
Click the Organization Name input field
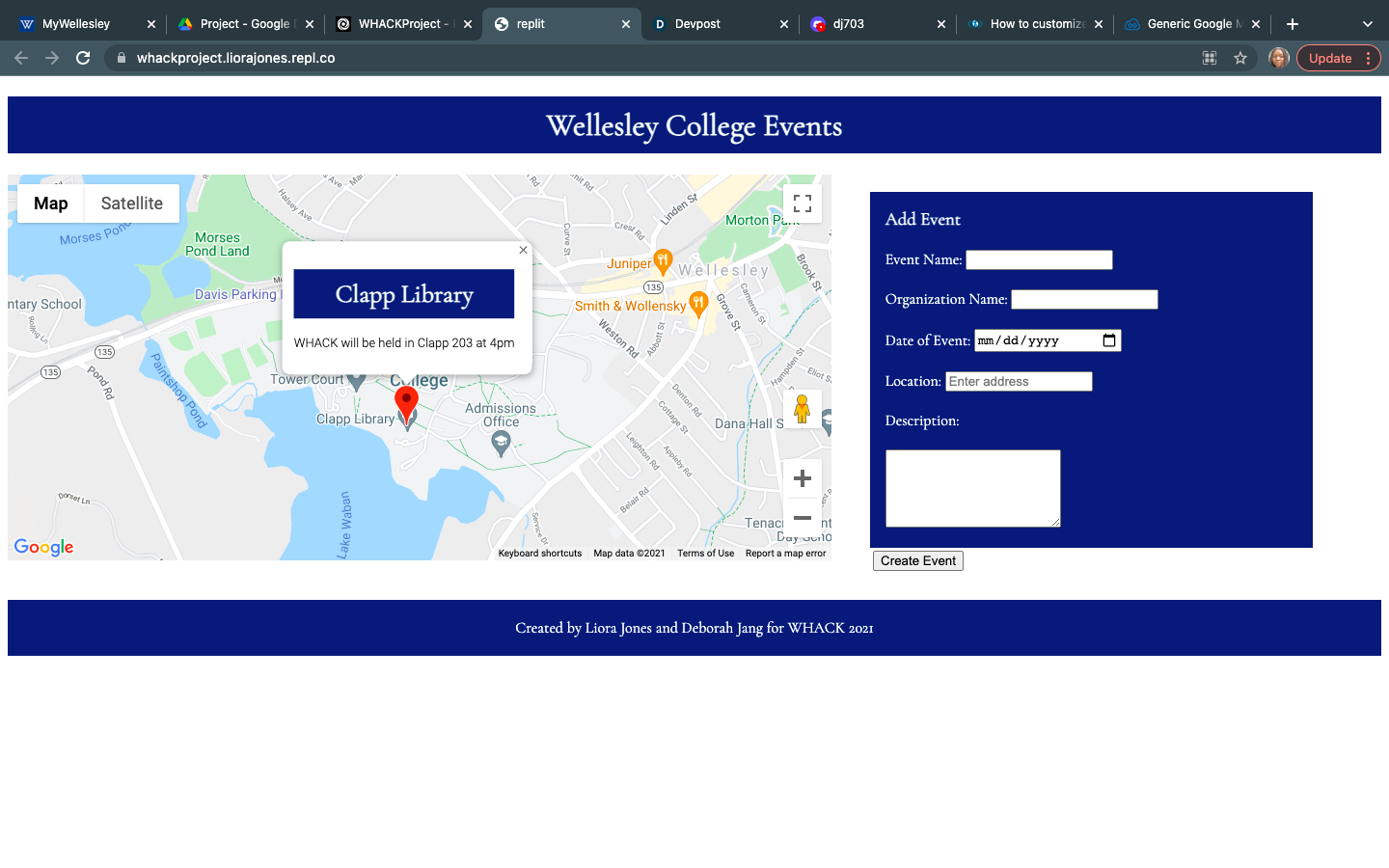[1084, 299]
